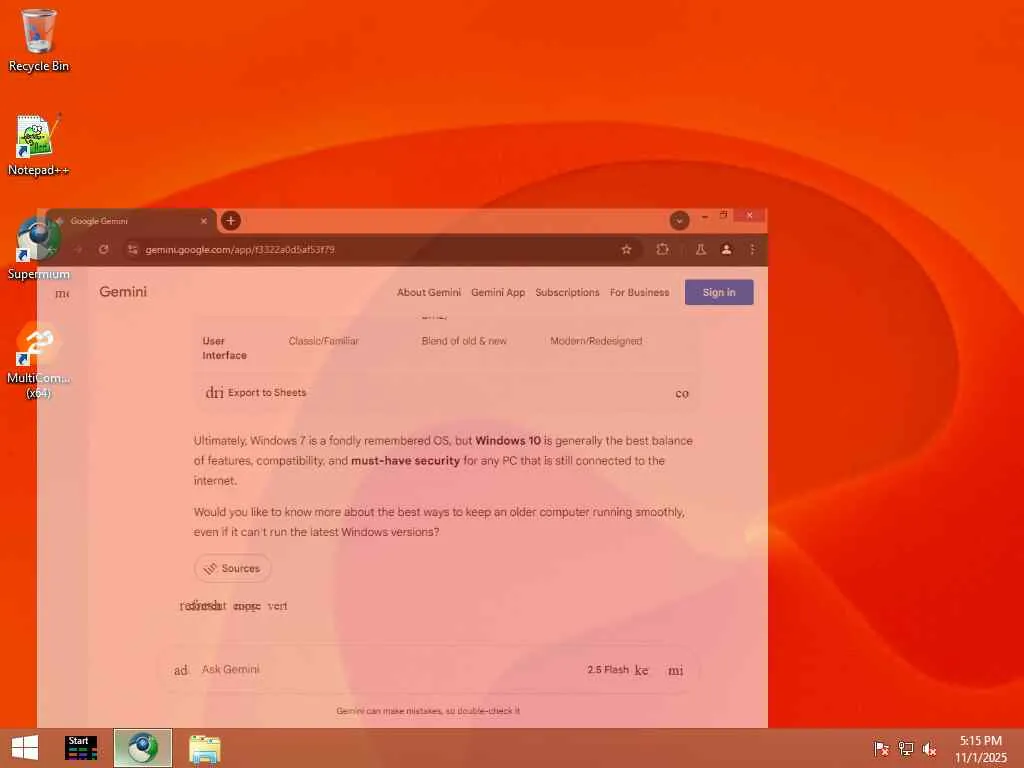Click the address bar URL
This screenshot has width=1024, height=768.
click(240, 249)
